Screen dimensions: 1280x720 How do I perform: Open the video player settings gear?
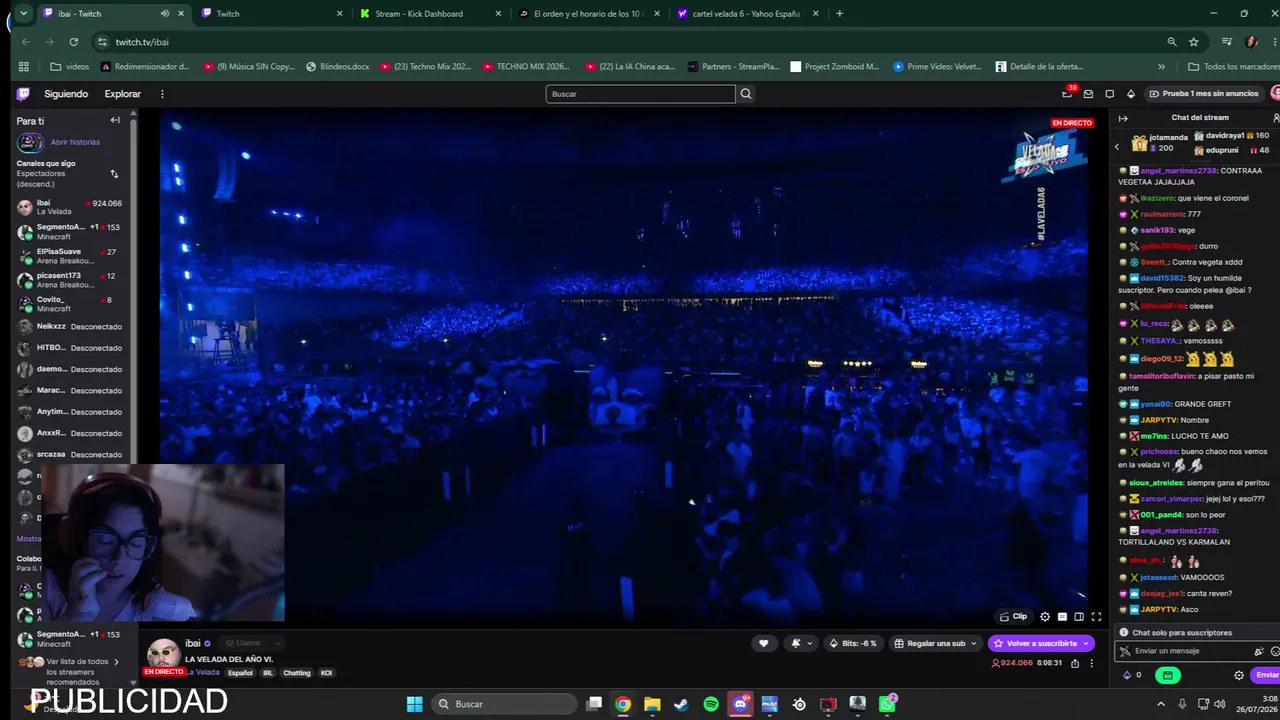tap(1045, 617)
